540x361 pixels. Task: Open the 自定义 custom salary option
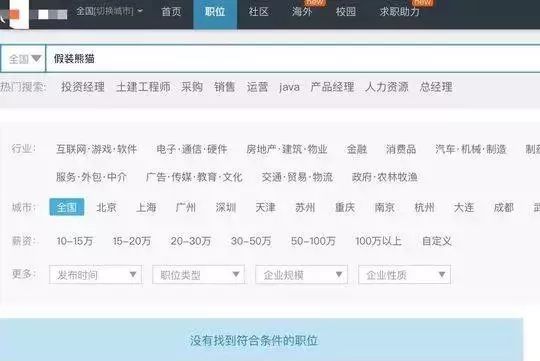437,241
